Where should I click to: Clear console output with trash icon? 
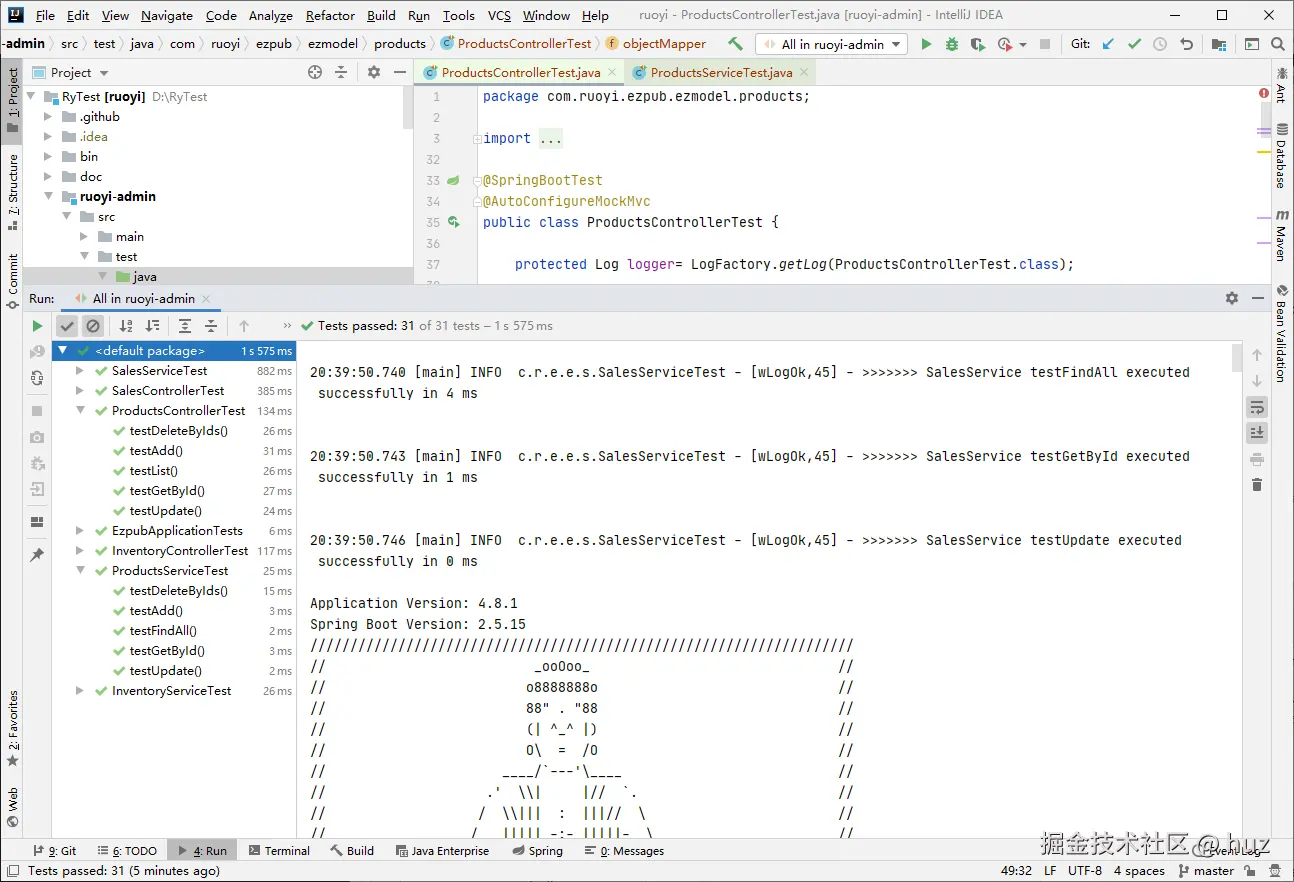point(1257,485)
